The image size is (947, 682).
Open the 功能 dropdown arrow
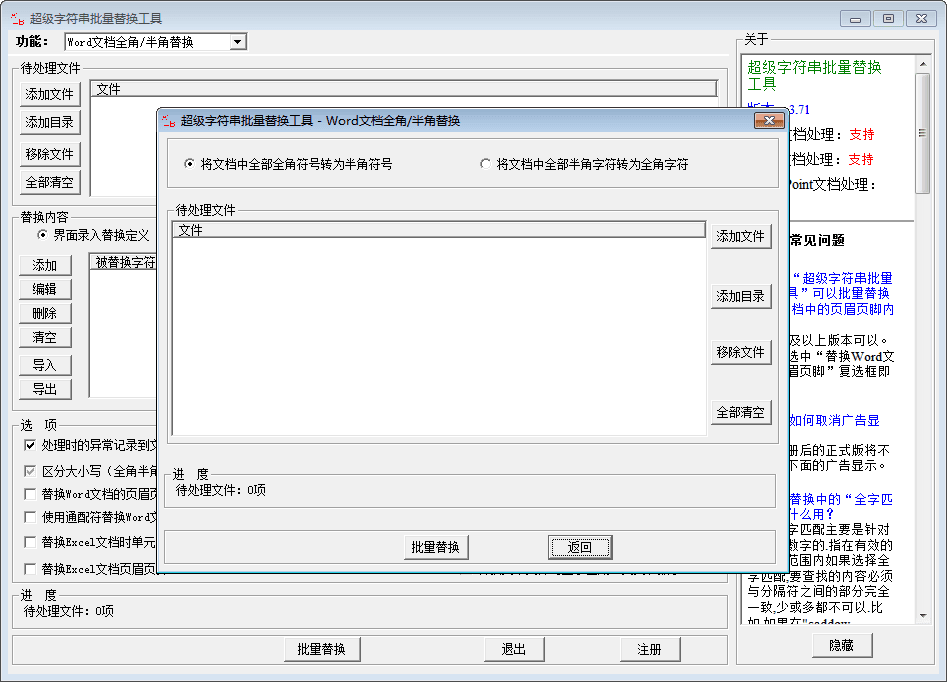(x=238, y=42)
